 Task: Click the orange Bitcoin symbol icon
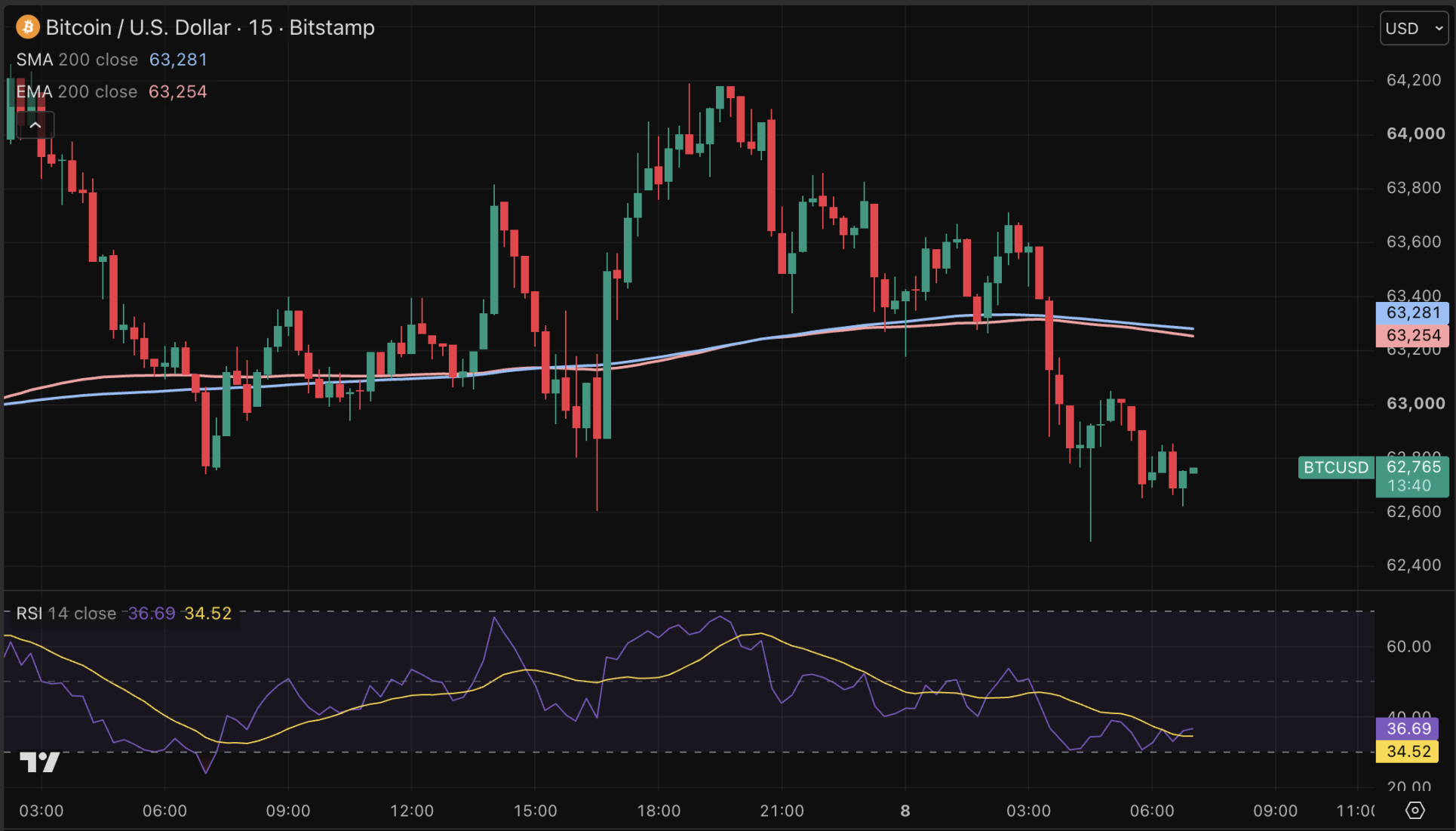(28, 27)
